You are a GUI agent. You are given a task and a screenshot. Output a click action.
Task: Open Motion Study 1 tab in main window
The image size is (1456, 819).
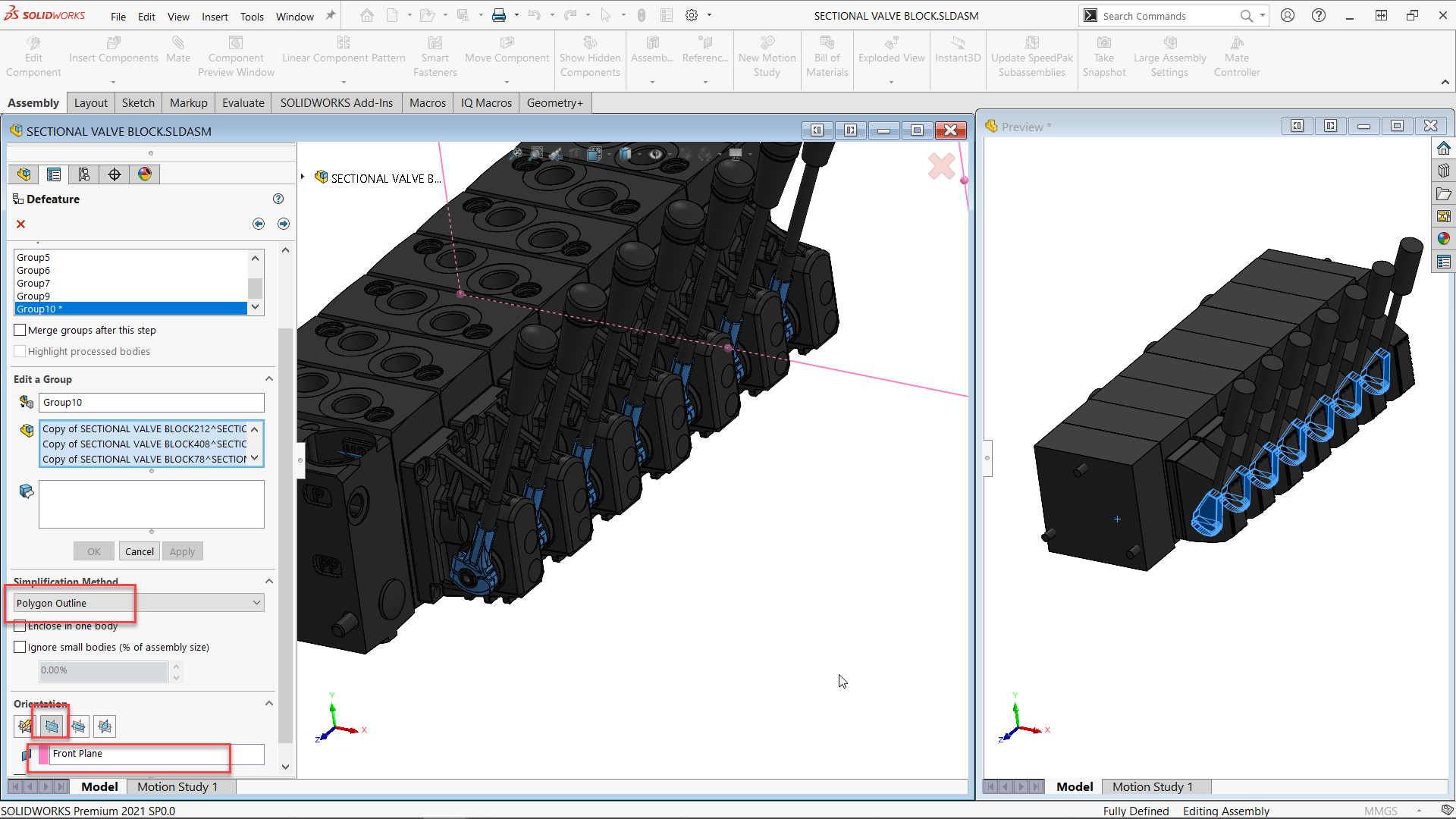[x=177, y=787]
